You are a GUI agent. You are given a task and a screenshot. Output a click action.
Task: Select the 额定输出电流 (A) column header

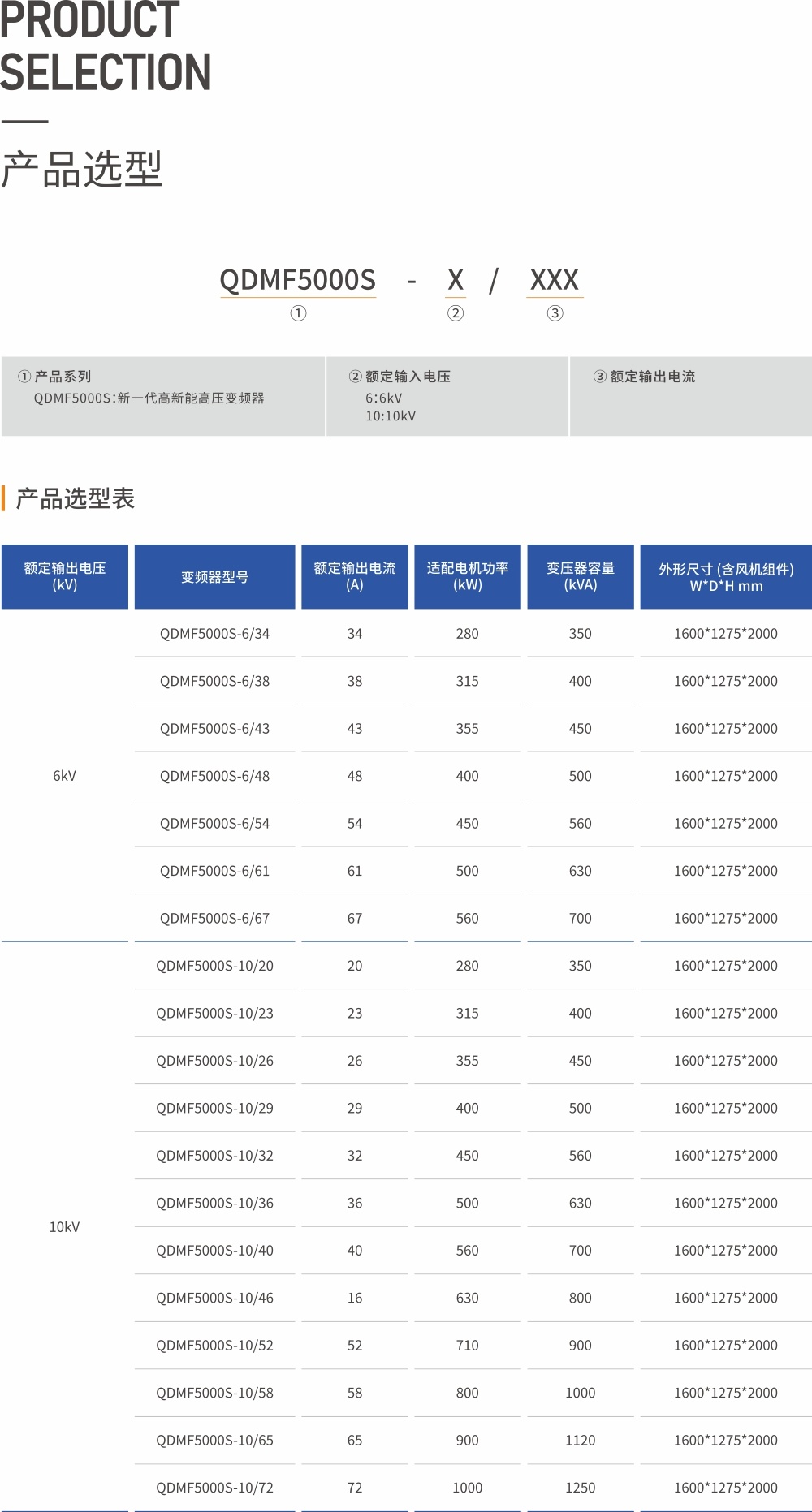tap(355, 576)
